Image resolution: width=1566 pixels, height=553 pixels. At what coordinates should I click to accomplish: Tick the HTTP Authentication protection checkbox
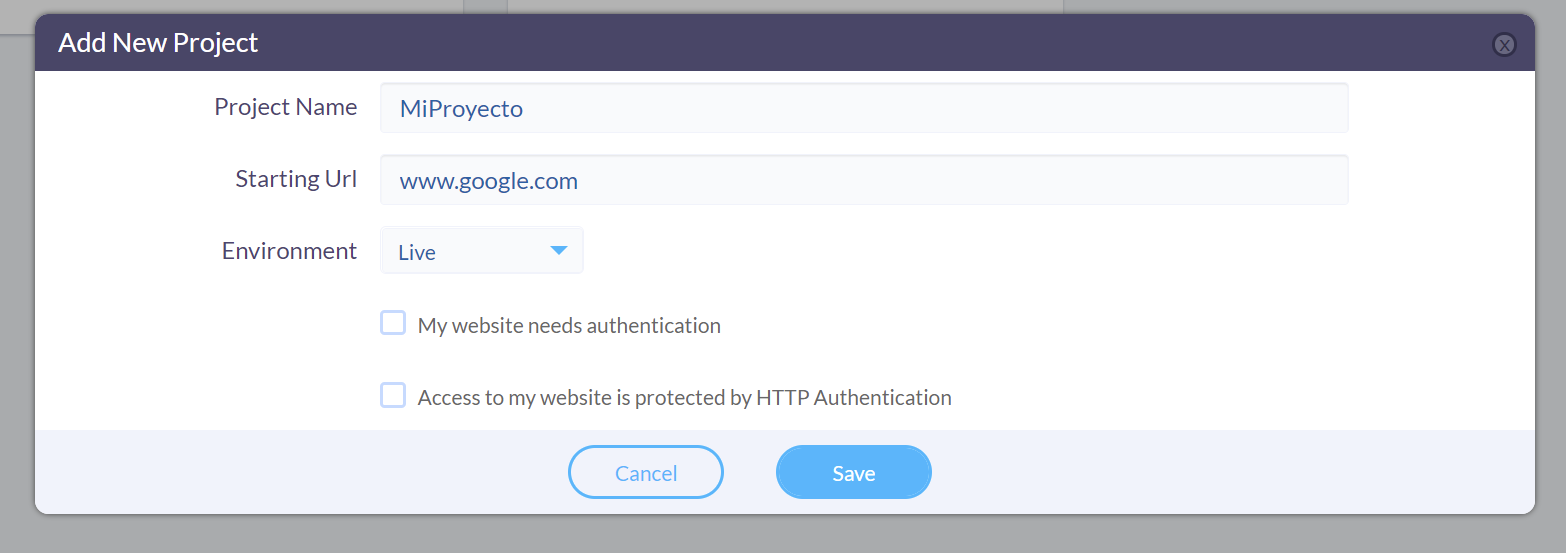click(x=393, y=395)
